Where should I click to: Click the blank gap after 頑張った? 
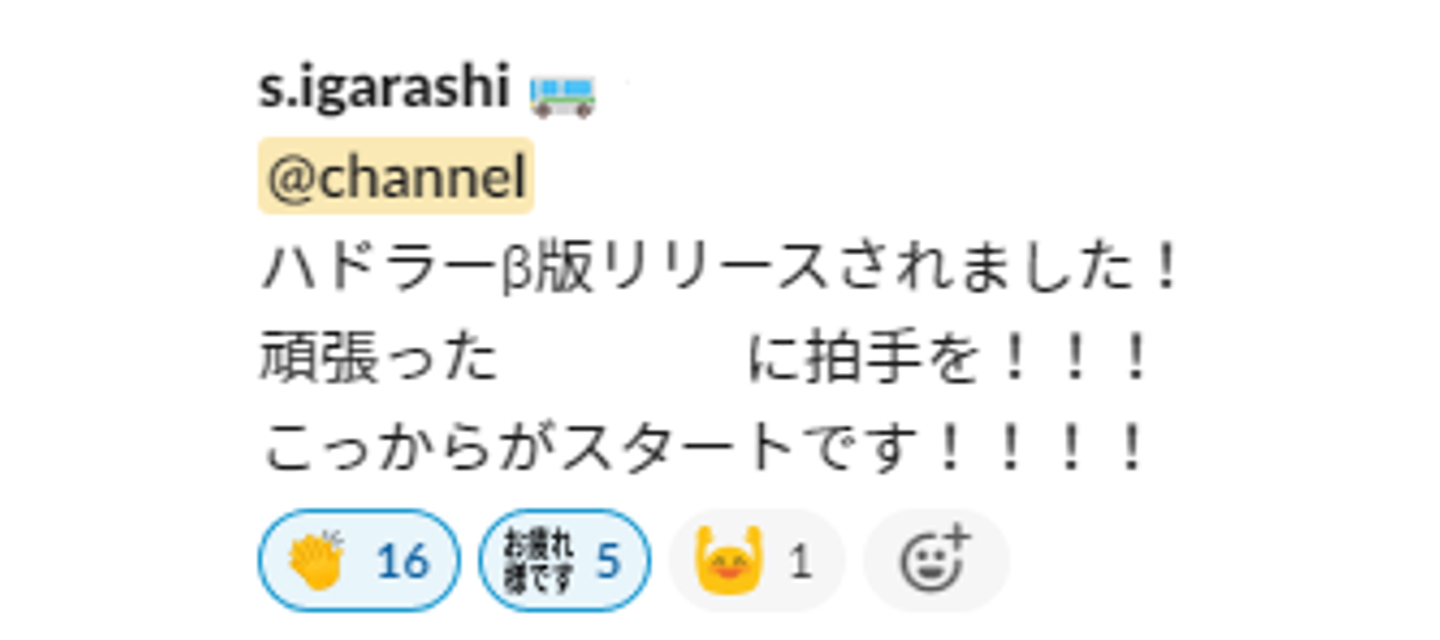click(x=622, y=359)
